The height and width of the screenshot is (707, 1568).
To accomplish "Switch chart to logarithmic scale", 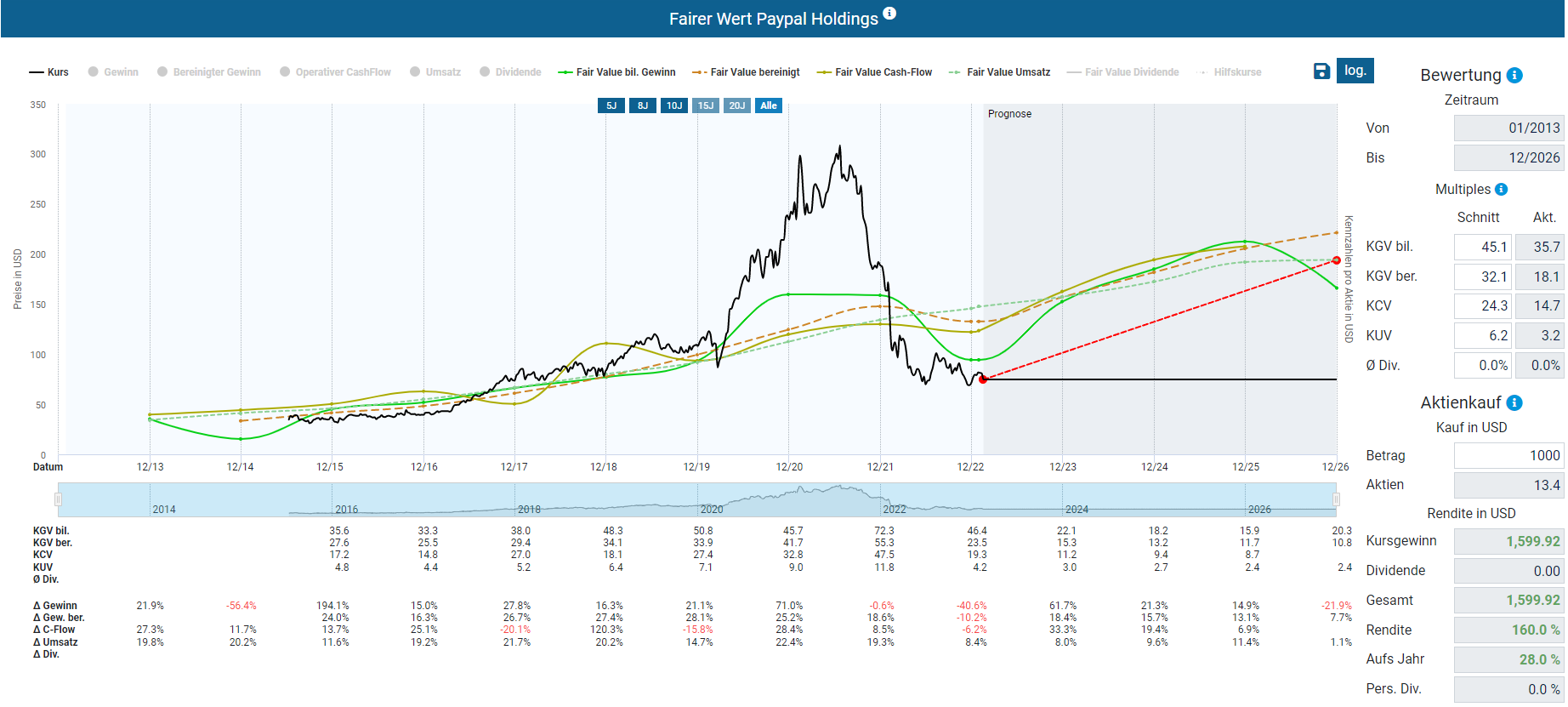I will pyautogui.click(x=1355, y=71).
